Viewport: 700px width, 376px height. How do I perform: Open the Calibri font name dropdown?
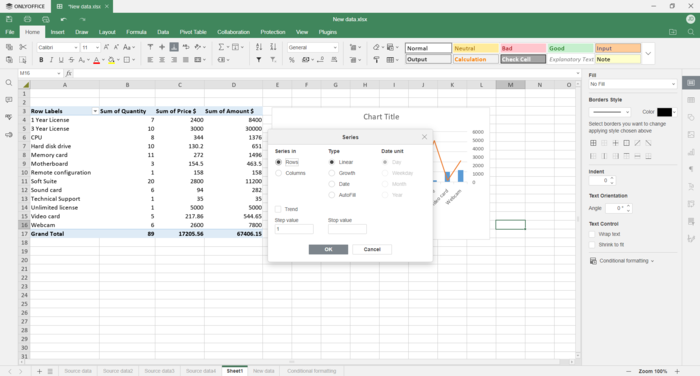pyautogui.click(x=58, y=47)
